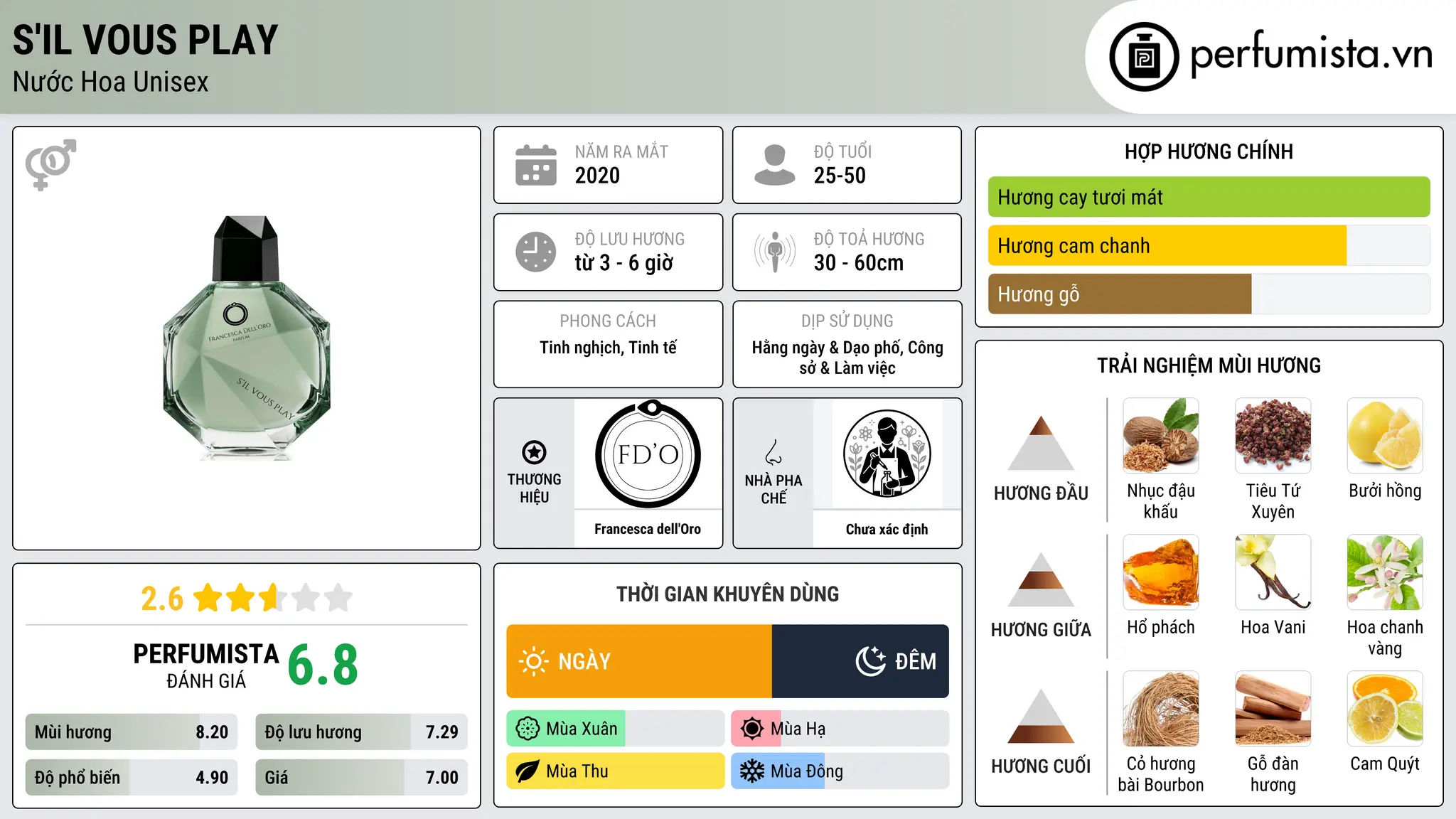
Task: Click the sillage icon for Độ toả hương
Action: coord(775,252)
